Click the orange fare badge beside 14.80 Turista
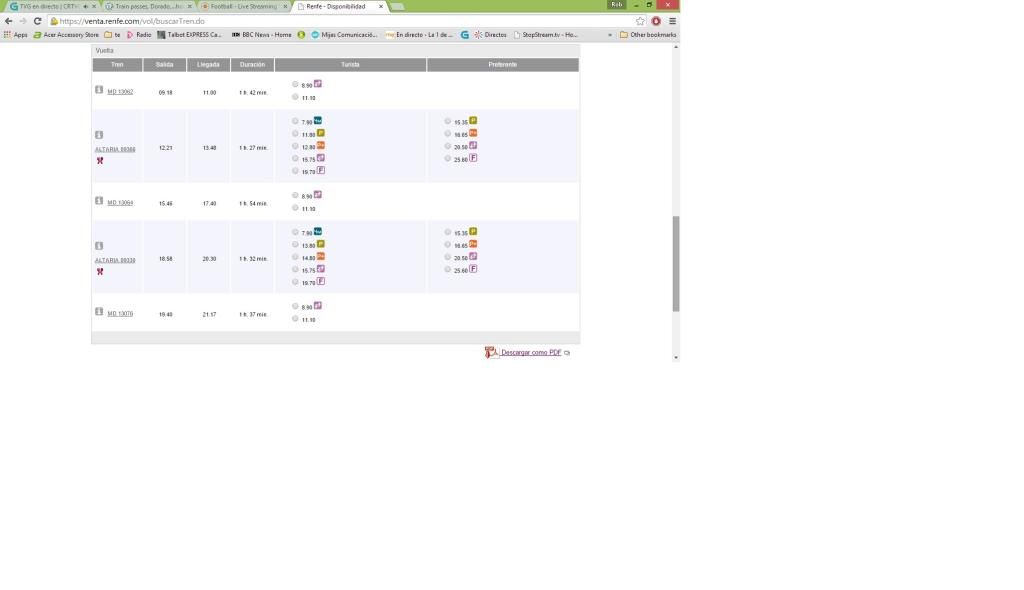 pos(321,256)
